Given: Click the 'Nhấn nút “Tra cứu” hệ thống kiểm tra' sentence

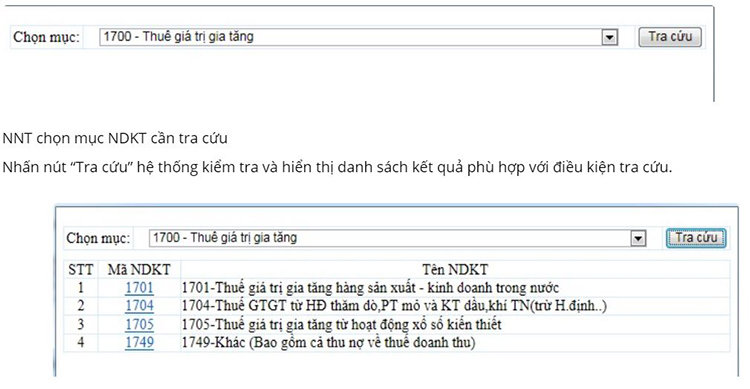Looking at the screenshot, I should pyautogui.click(x=337, y=167).
